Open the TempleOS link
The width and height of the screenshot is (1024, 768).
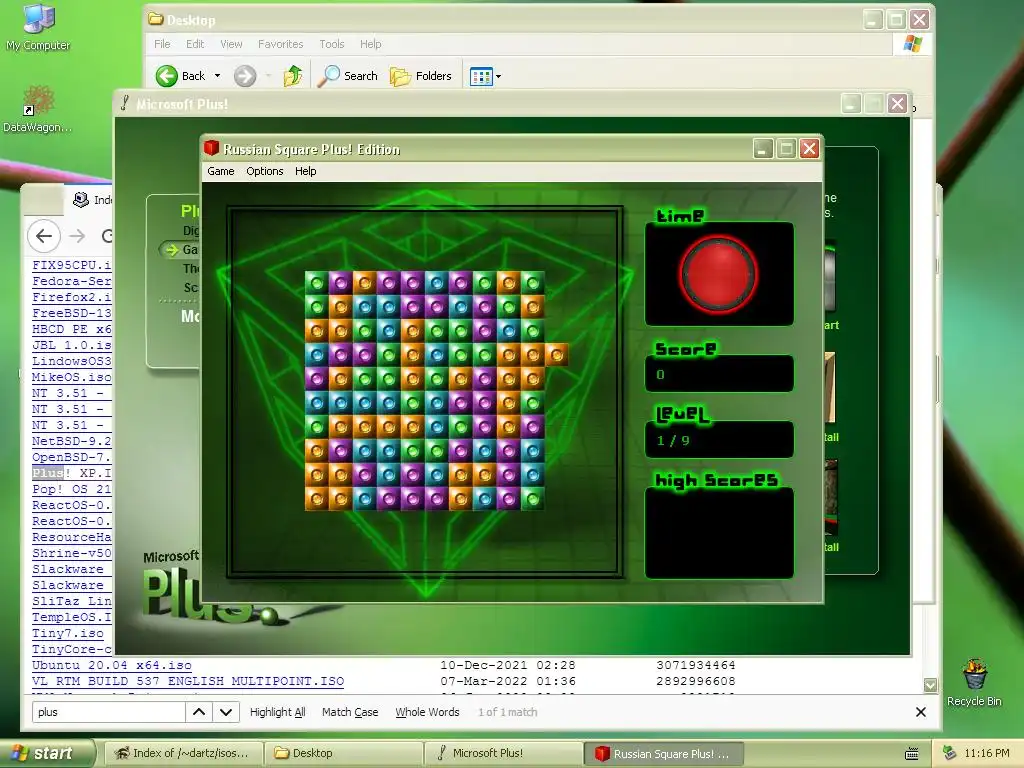point(72,617)
